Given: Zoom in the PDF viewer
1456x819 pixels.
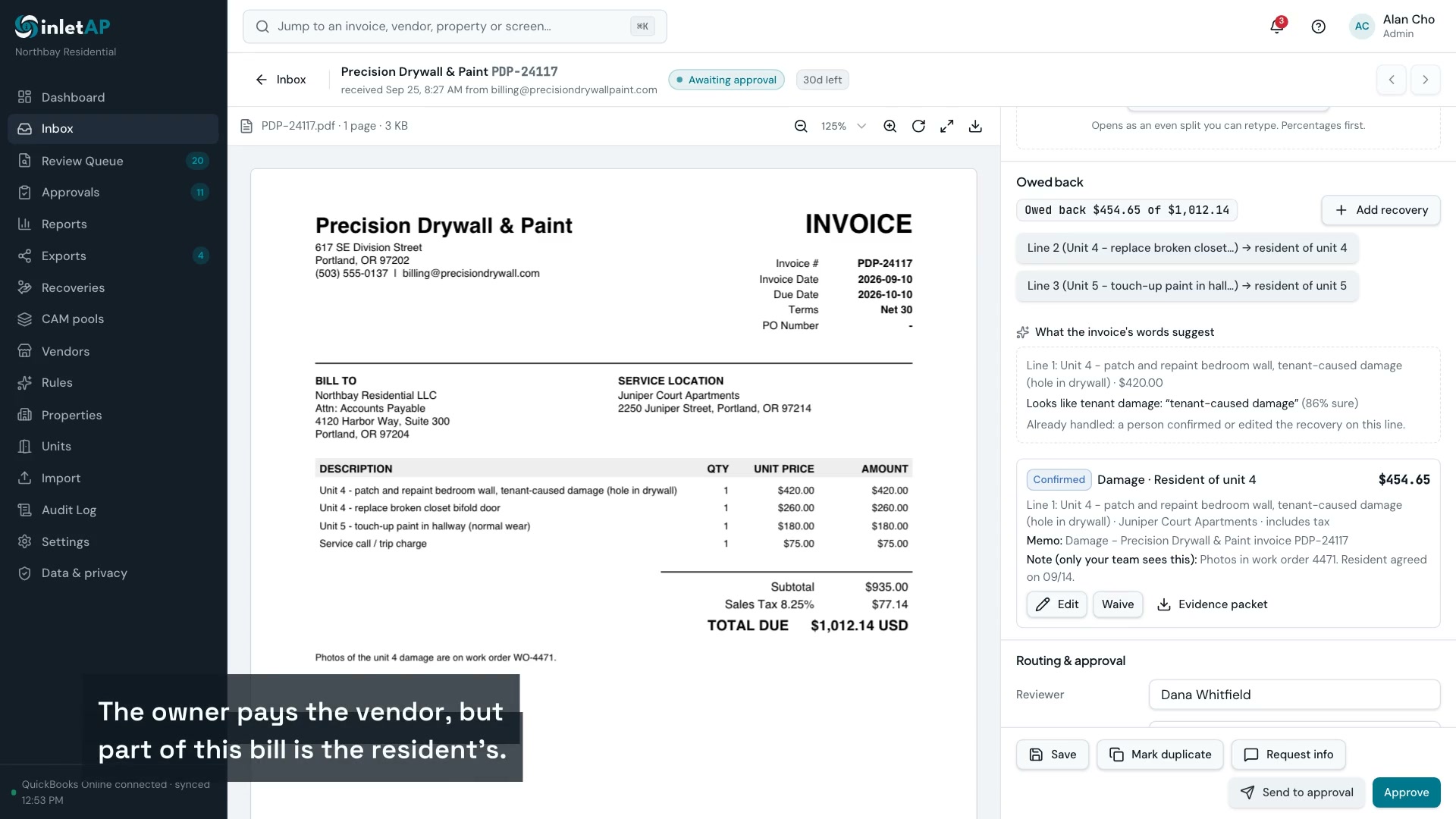Looking at the screenshot, I should click(x=890, y=126).
